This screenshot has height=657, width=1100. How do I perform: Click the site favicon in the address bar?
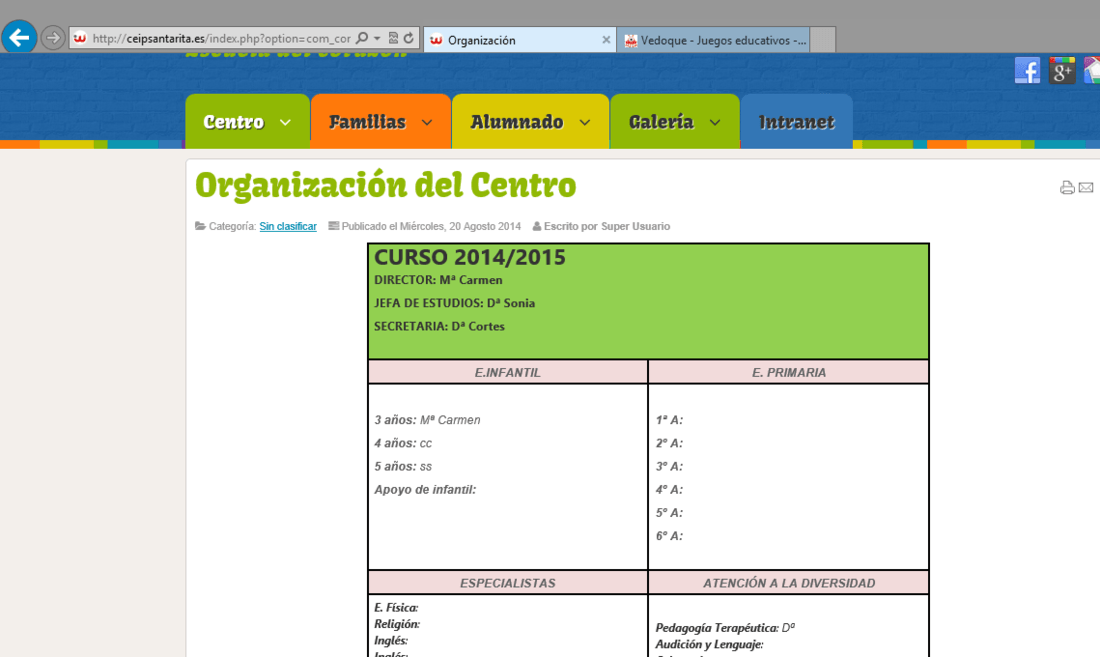[80, 38]
